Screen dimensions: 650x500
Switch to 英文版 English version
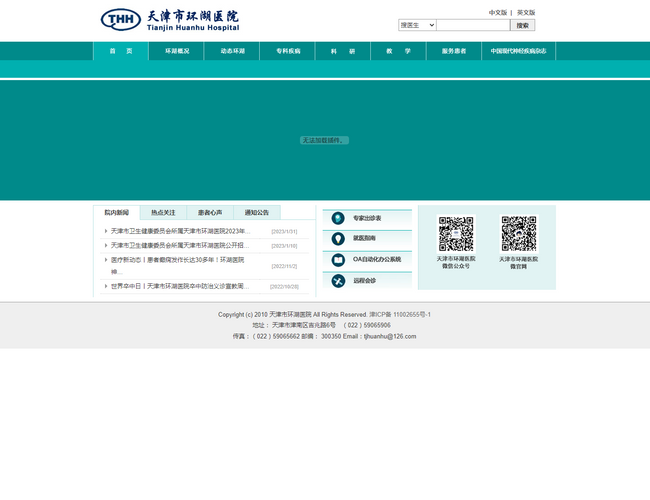(526, 13)
